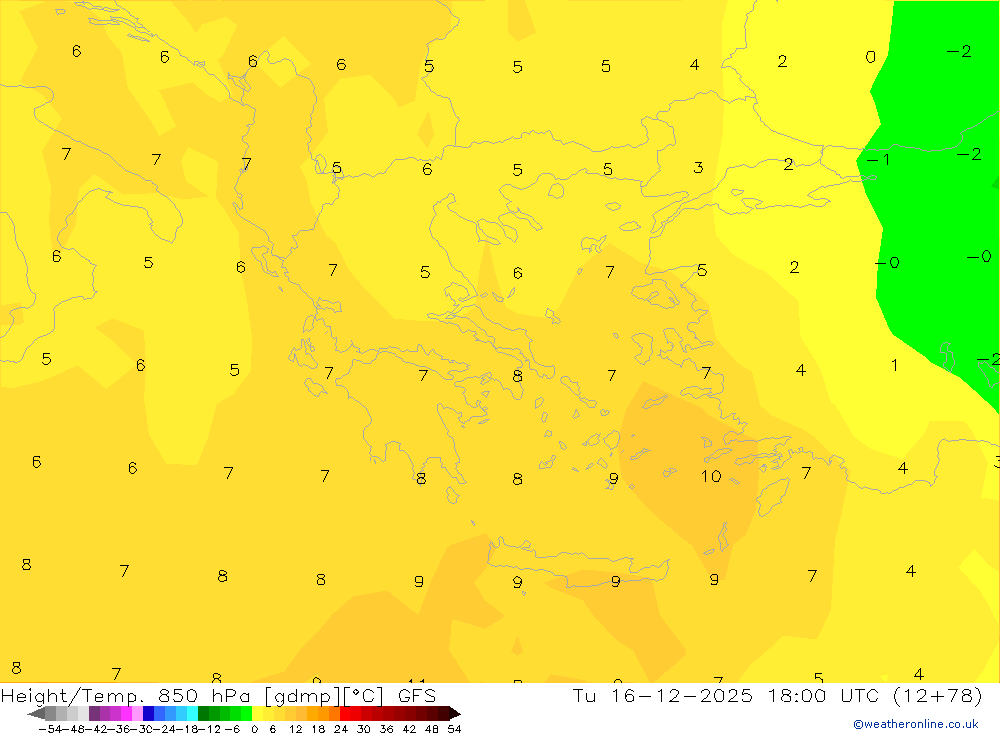Click the gray left arrow cap of the legend
The height and width of the screenshot is (733, 1000).
(36, 713)
